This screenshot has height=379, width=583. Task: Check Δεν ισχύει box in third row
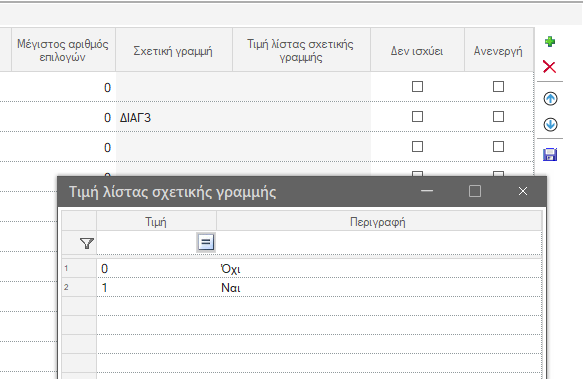tap(418, 147)
